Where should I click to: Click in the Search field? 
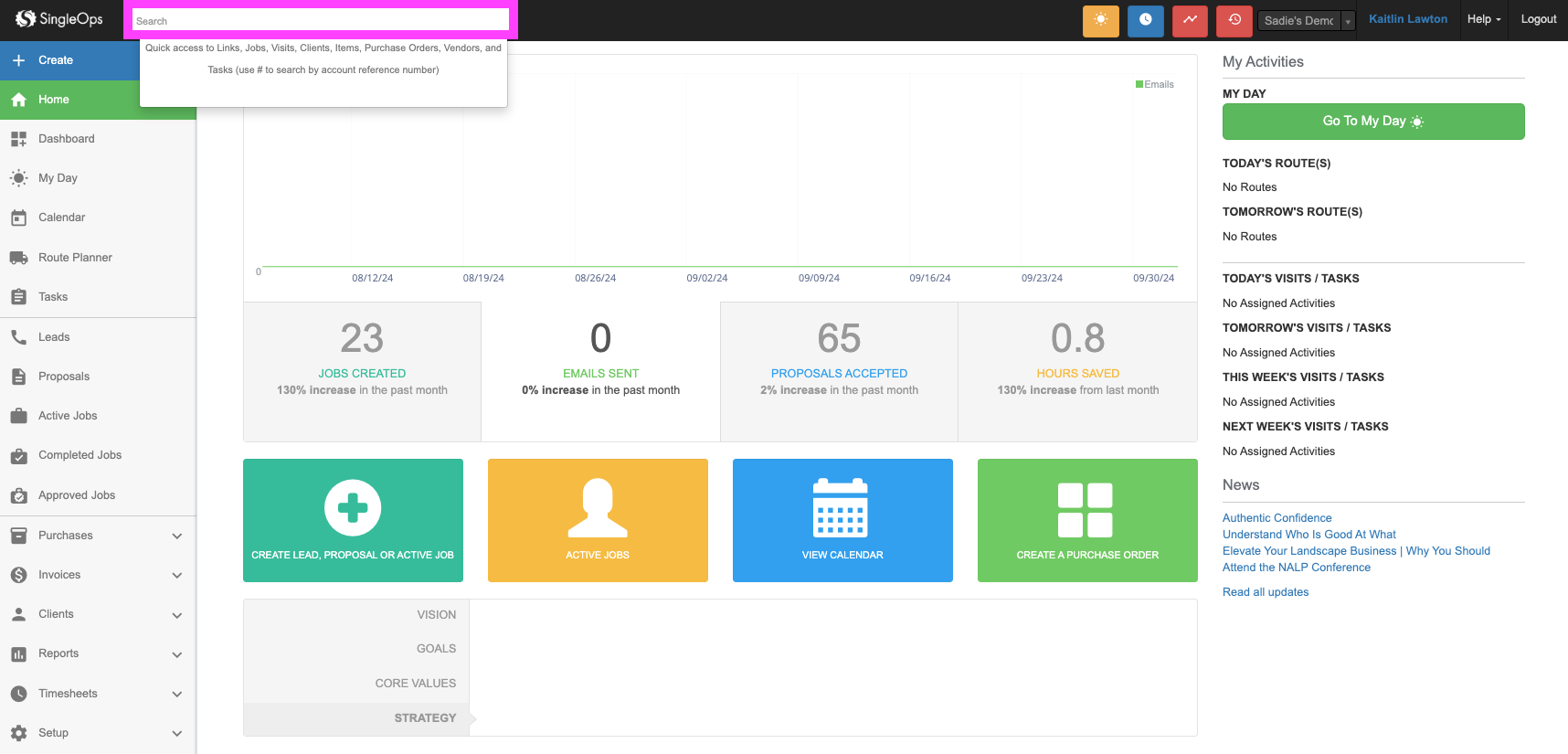coord(320,20)
